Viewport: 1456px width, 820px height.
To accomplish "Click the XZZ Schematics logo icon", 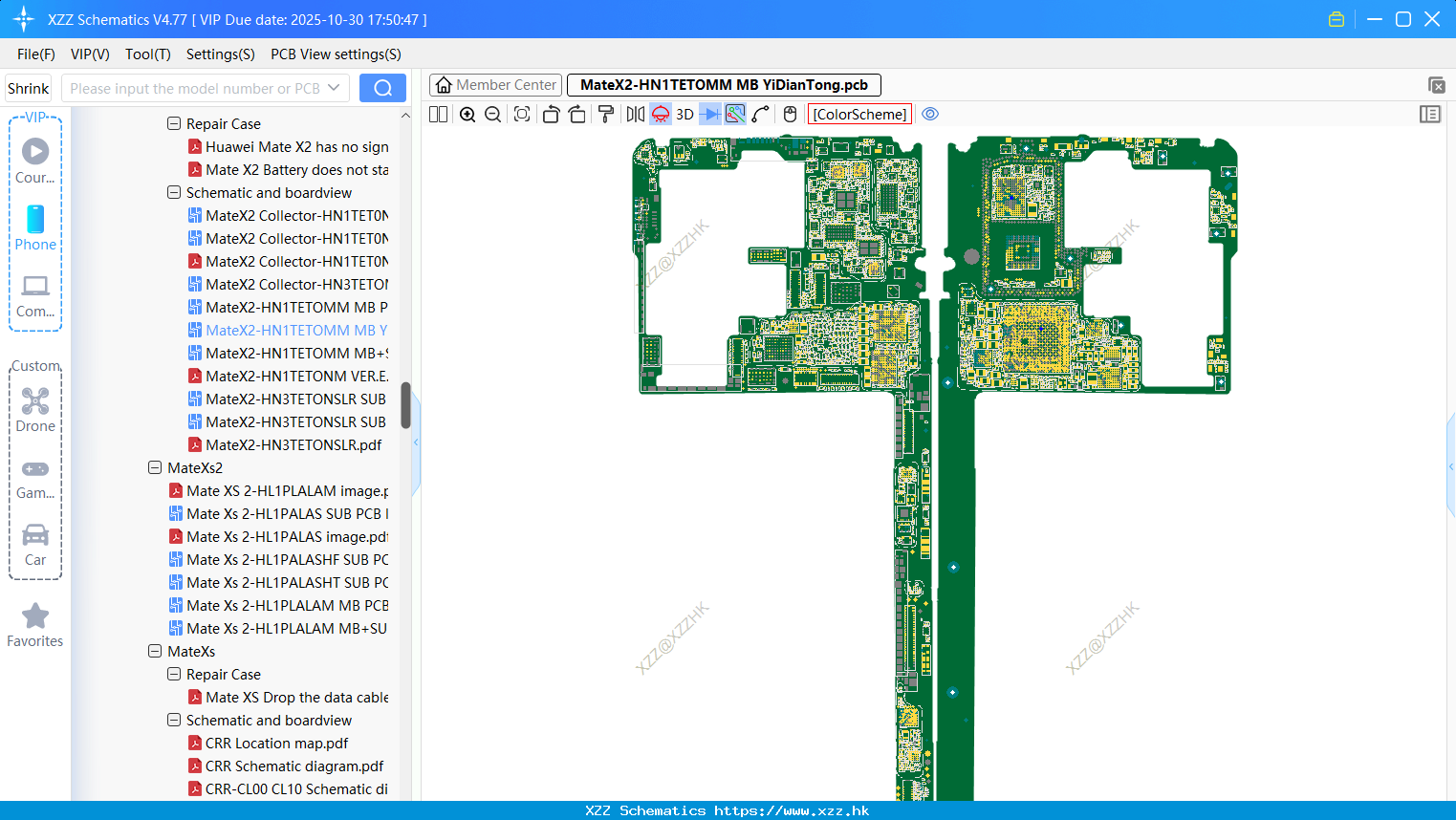I will tap(23, 19).
